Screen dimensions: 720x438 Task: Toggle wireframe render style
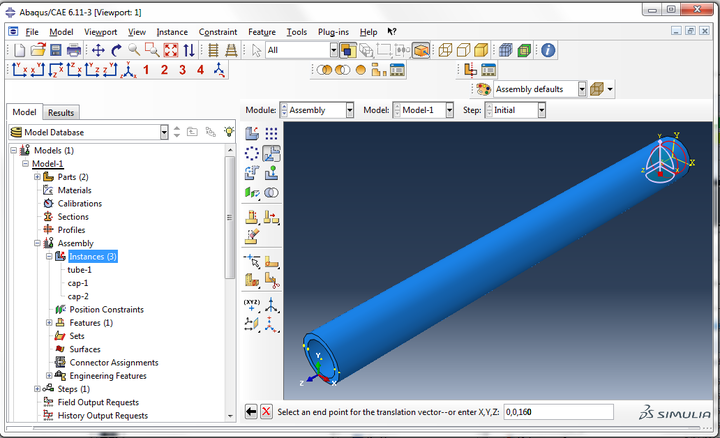(445, 50)
